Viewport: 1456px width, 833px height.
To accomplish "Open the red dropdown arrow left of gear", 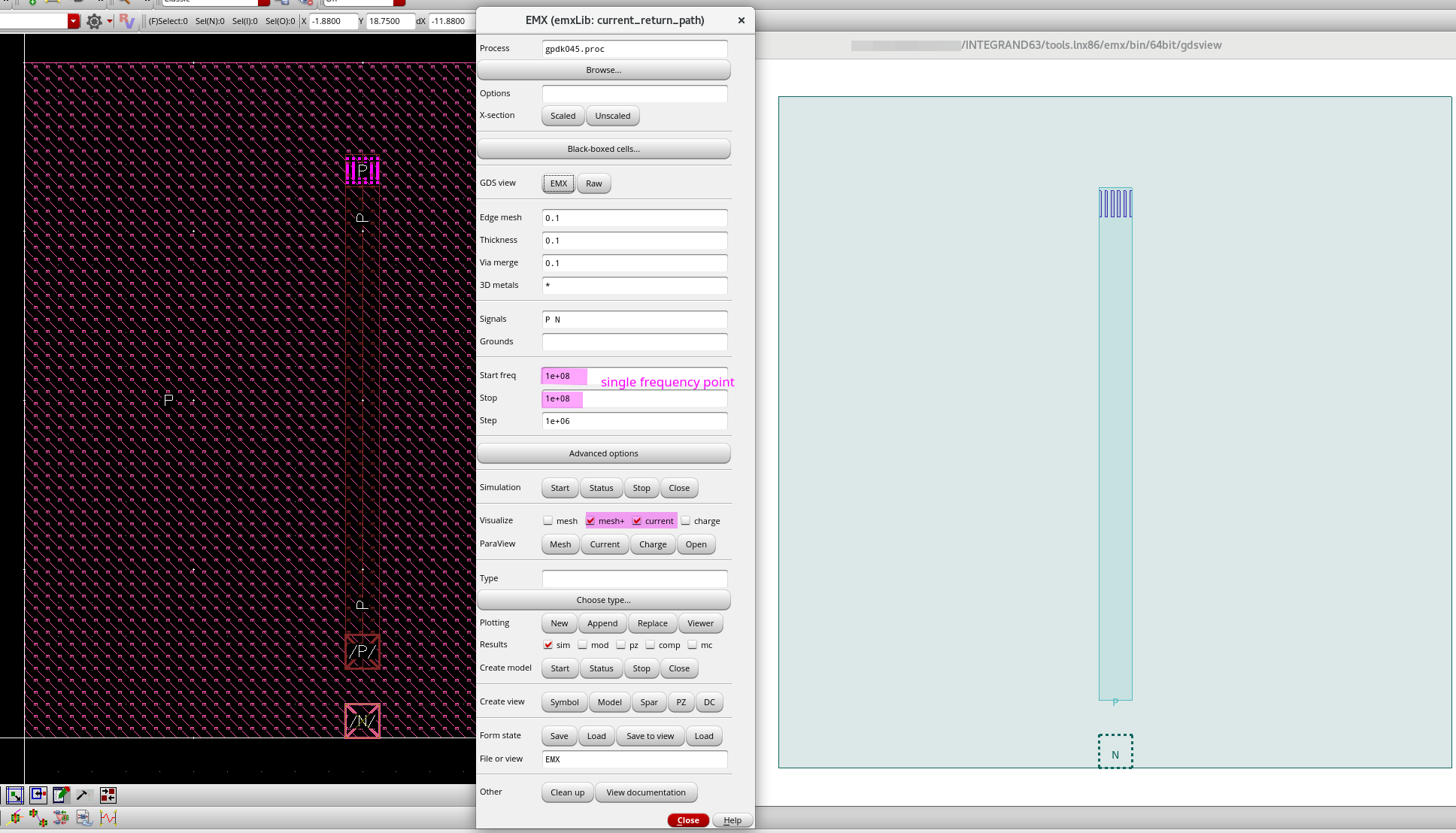I will (x=73, y=21).
